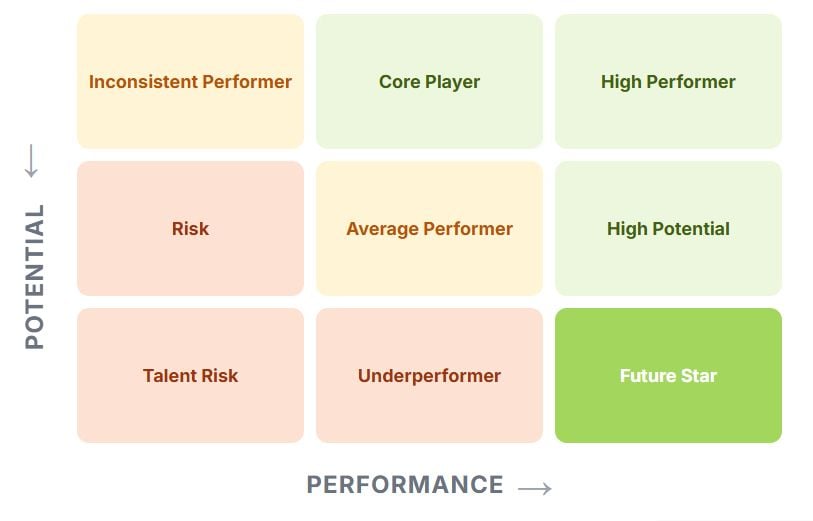Click the Inconsistent Performer text label
This screenshot has width=813, height=521.
pos(190,82)
